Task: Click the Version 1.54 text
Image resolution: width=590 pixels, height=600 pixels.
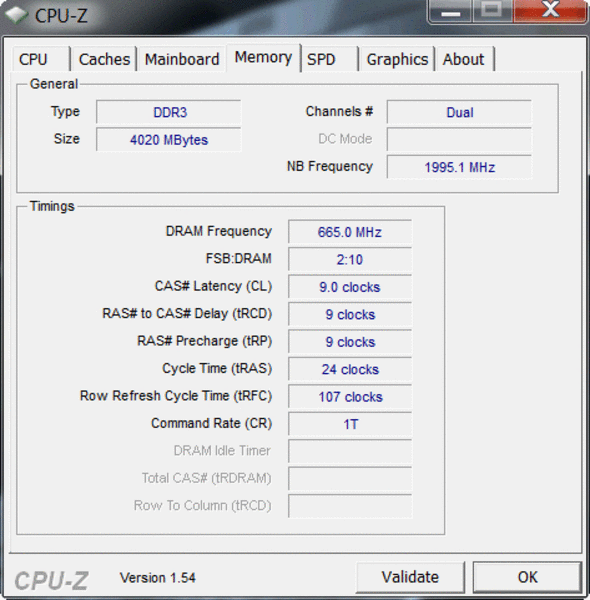Action: pos(158,578)
